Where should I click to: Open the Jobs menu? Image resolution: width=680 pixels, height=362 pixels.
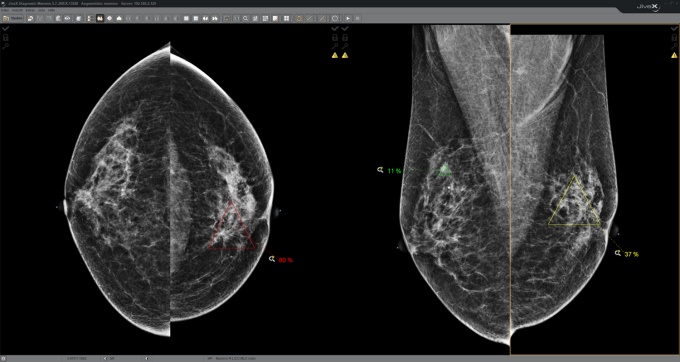pyautogui.click(x=42, y=10)
